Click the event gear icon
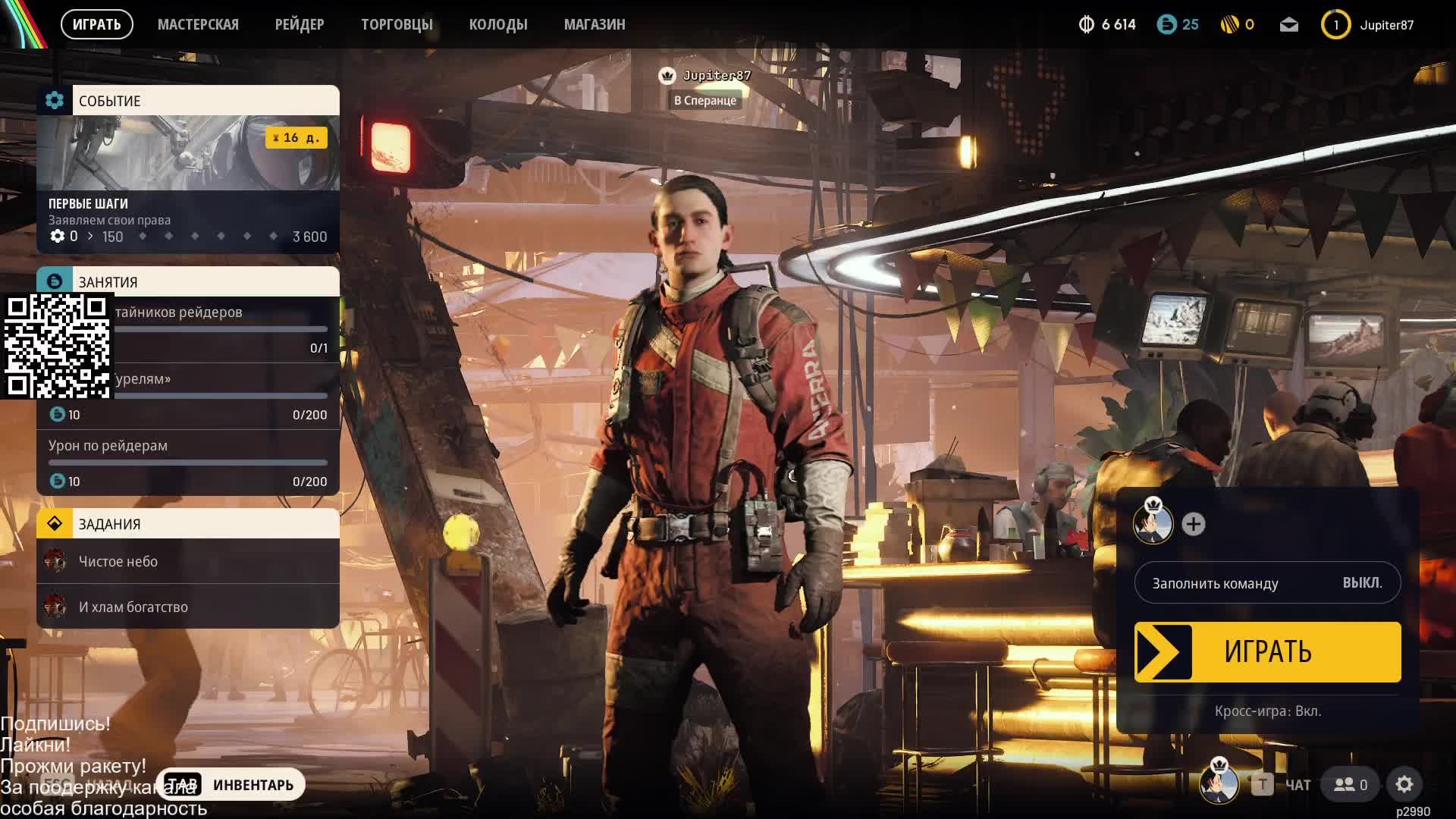Viewport: 1456px width, 819px height. click(55, 100)
